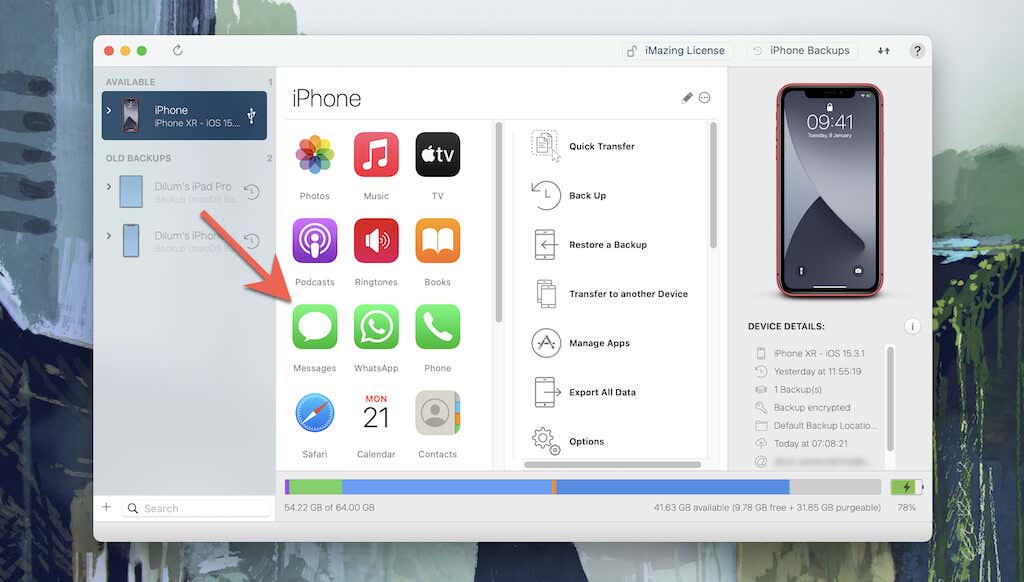
Task: Click '54.22 GB of 64.00 GB' storage text
Action: 330,508
